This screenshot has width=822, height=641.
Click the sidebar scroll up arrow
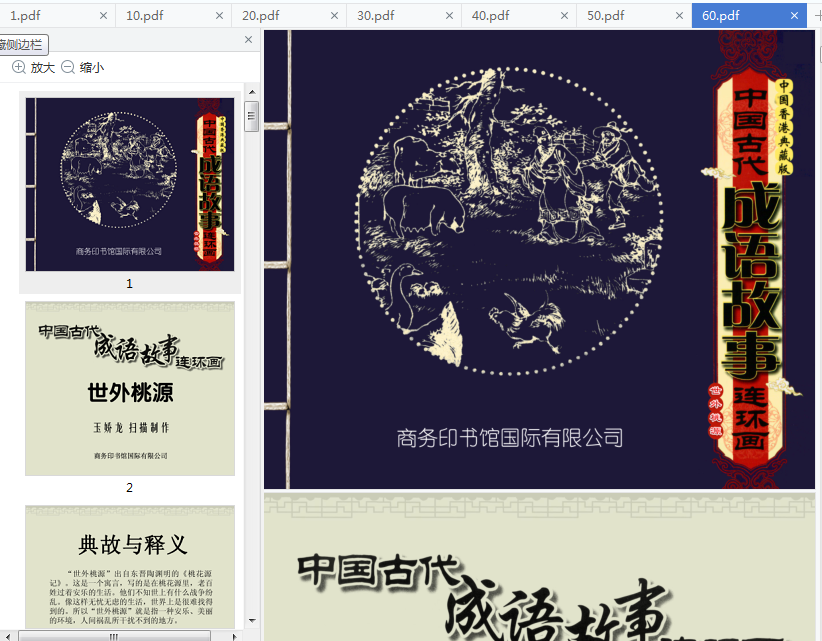pos(252,92)
